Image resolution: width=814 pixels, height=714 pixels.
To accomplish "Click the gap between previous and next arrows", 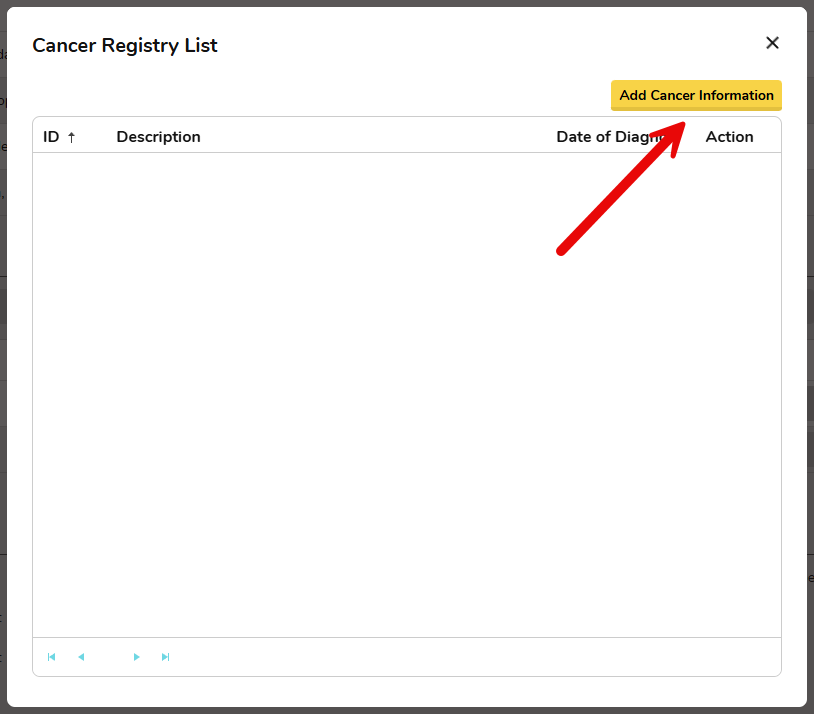I will point(109,657).
